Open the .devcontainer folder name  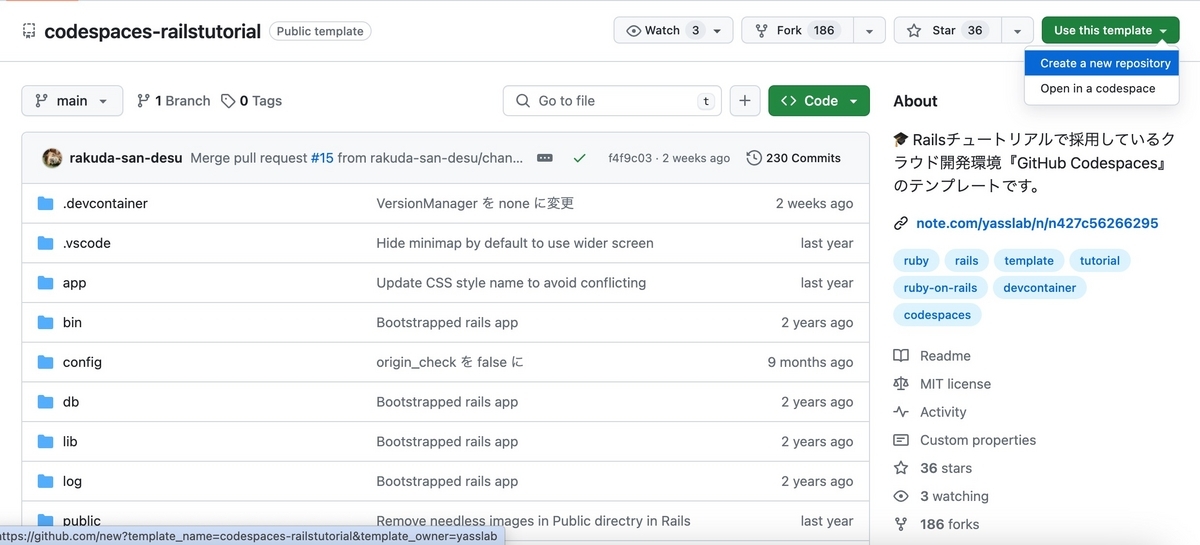pyautogui.click(x=105, y=203)
